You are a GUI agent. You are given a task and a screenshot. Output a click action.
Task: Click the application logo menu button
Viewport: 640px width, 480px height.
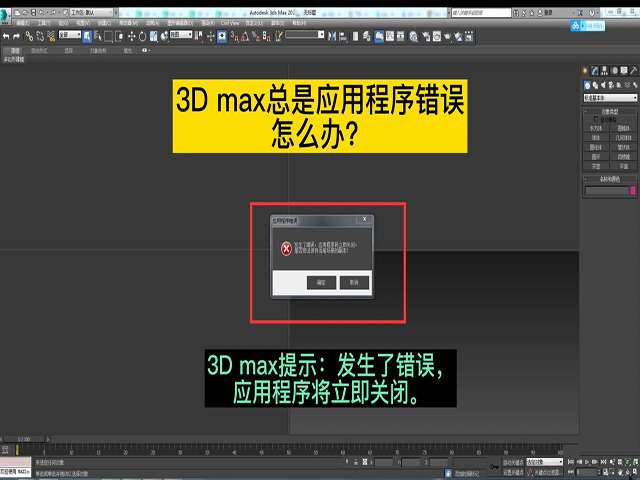tap(4, 16)
